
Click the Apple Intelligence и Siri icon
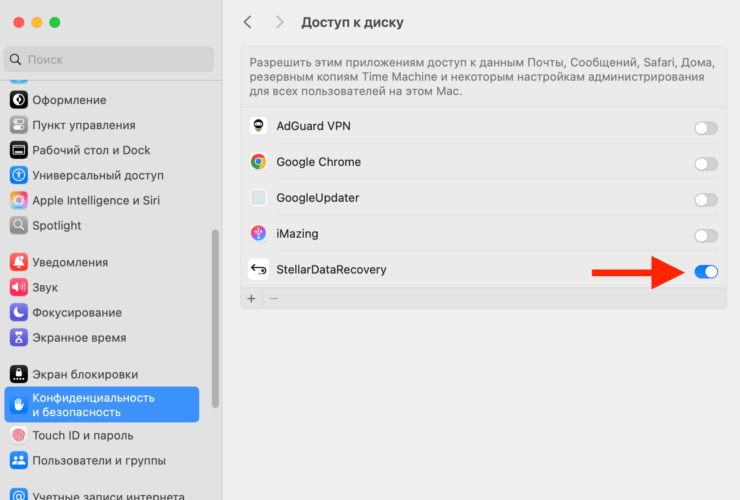[x=18, y=200]
